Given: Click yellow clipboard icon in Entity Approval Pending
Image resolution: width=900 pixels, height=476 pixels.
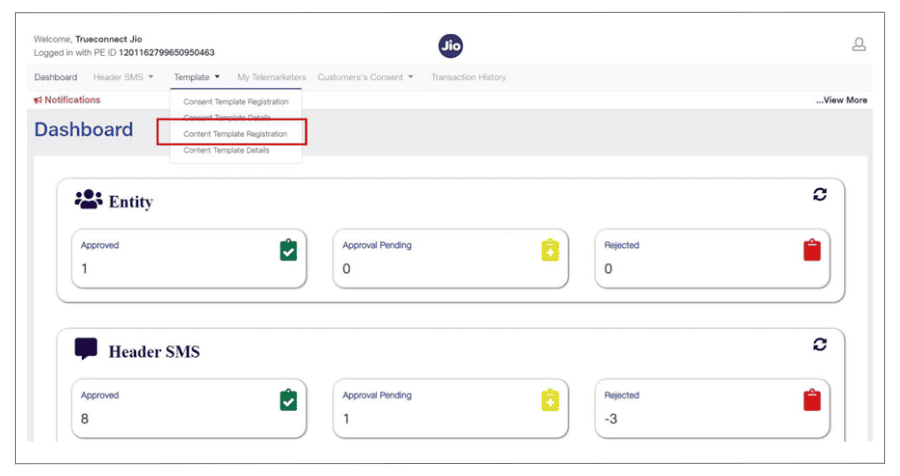Looking at the screenshot, I should [x=550, y=250].
